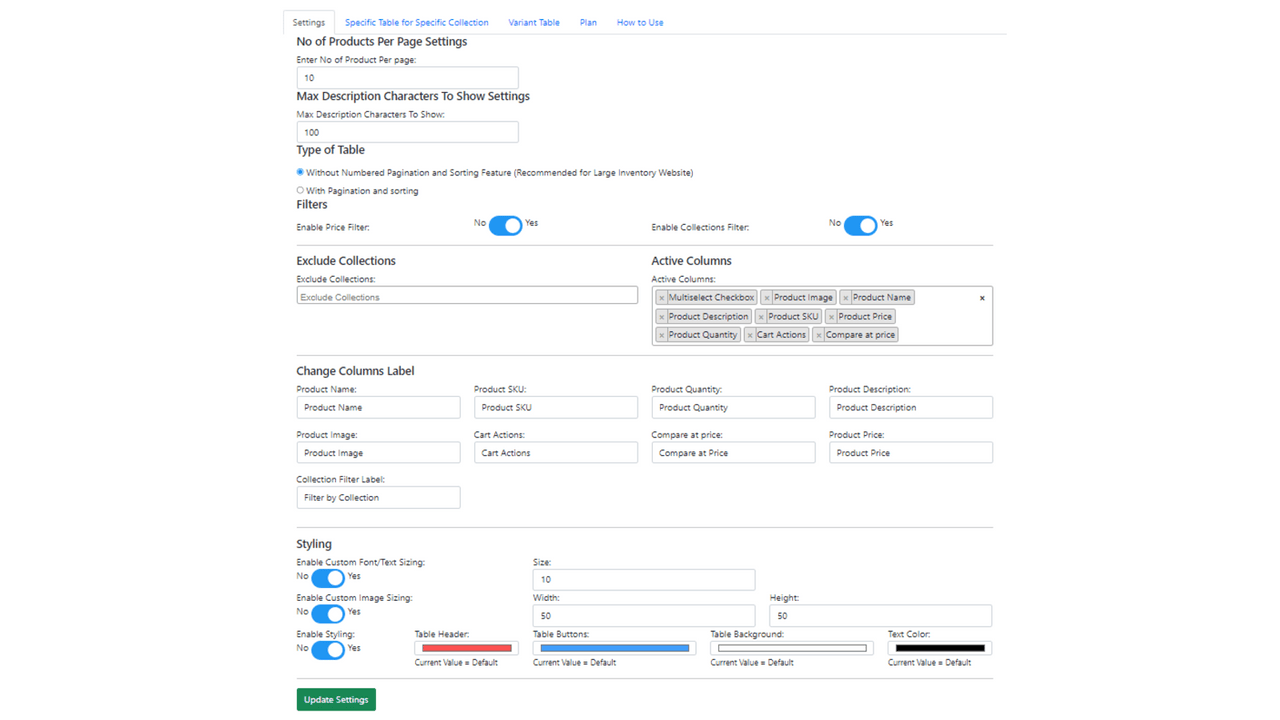Click the Update Settings button

coord(336,700)
